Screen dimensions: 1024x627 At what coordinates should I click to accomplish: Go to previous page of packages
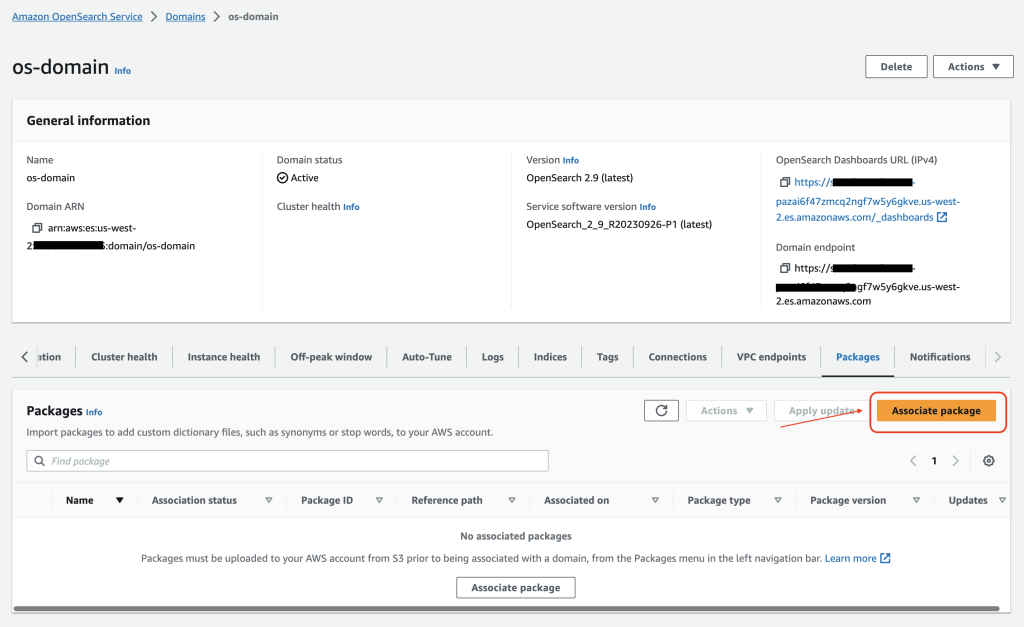pos(913,460)
